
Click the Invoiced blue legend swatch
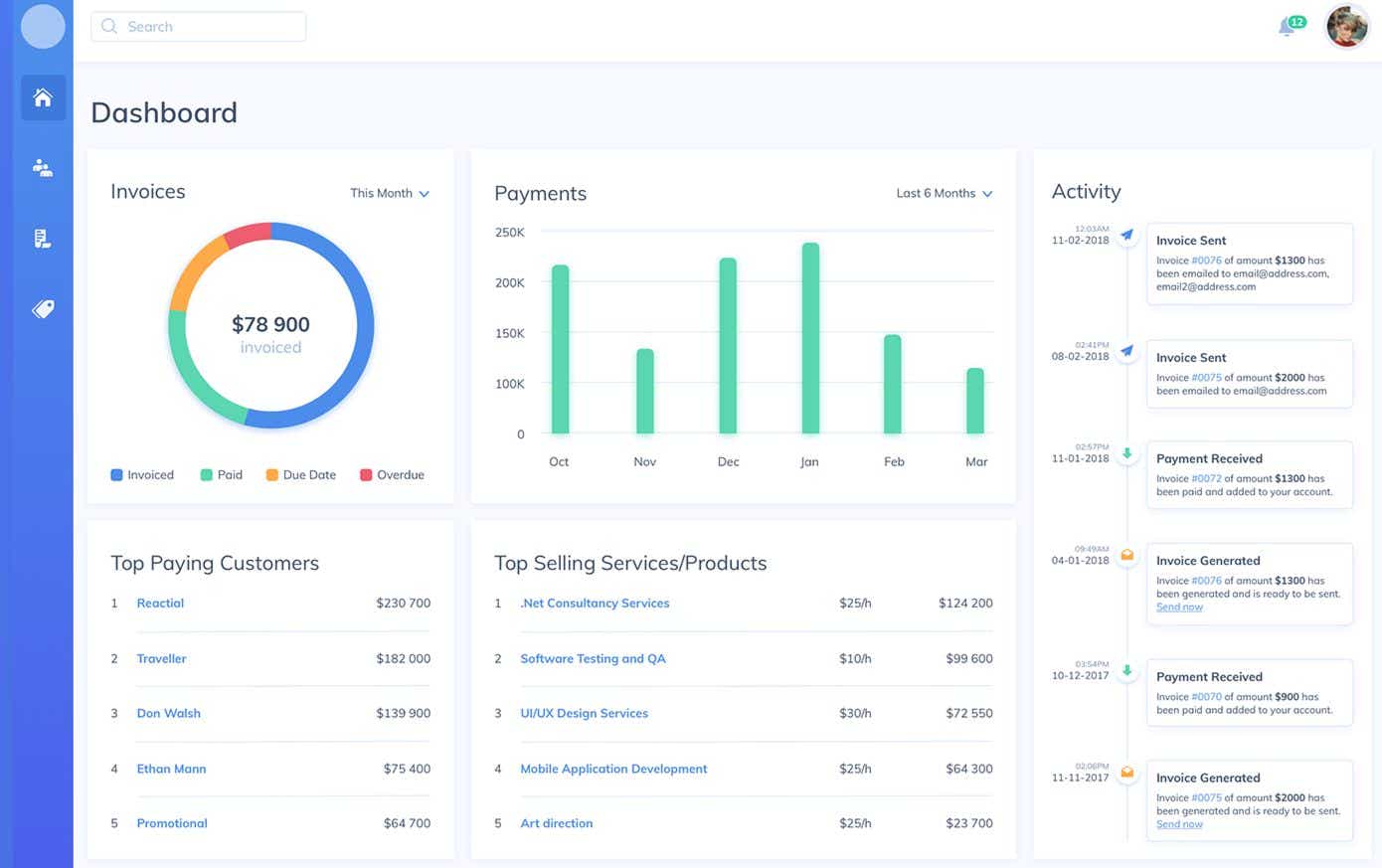point(116,475)
